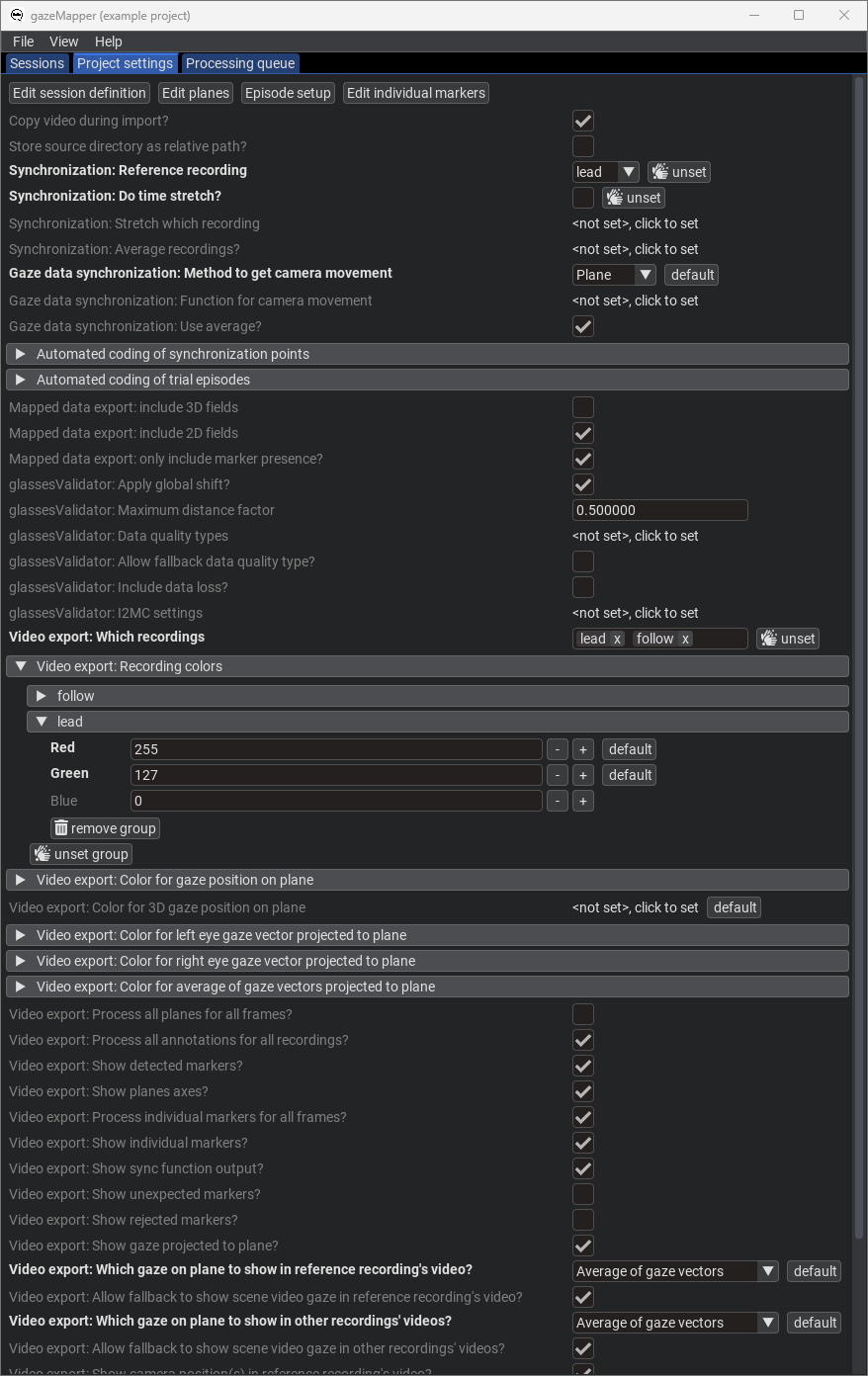Enable 'Synchronization: Do time stretch?' checkbox
This screenshot has height=1376, width=868.
point(583,198)
